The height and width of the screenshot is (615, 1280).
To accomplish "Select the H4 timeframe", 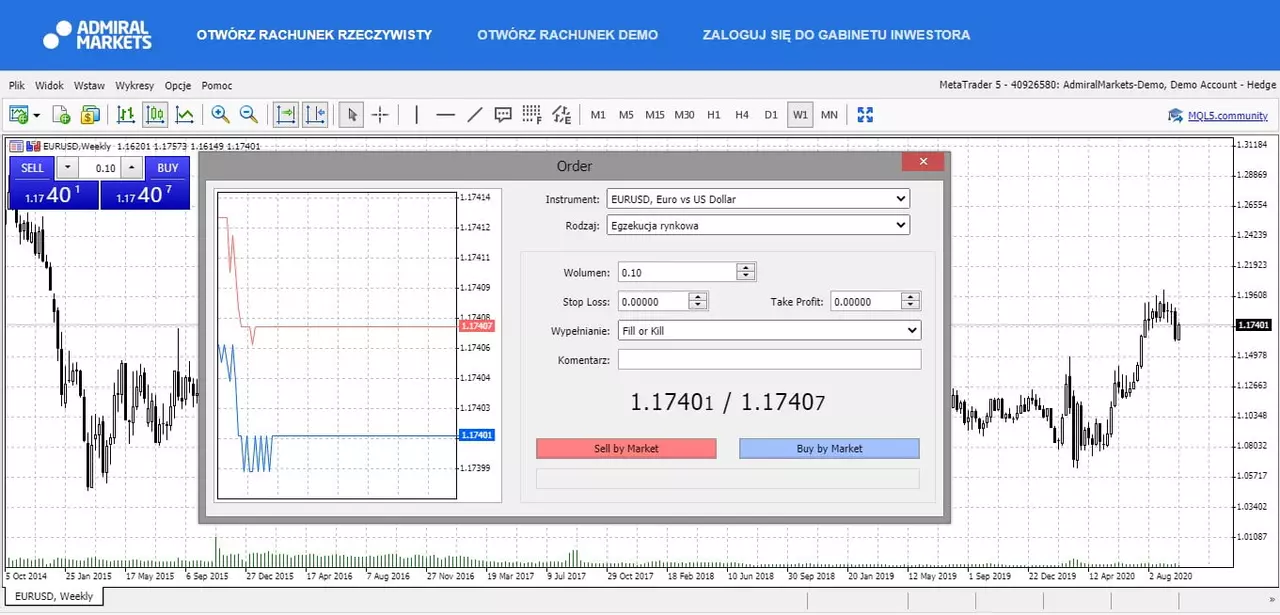I will [742, 115].
